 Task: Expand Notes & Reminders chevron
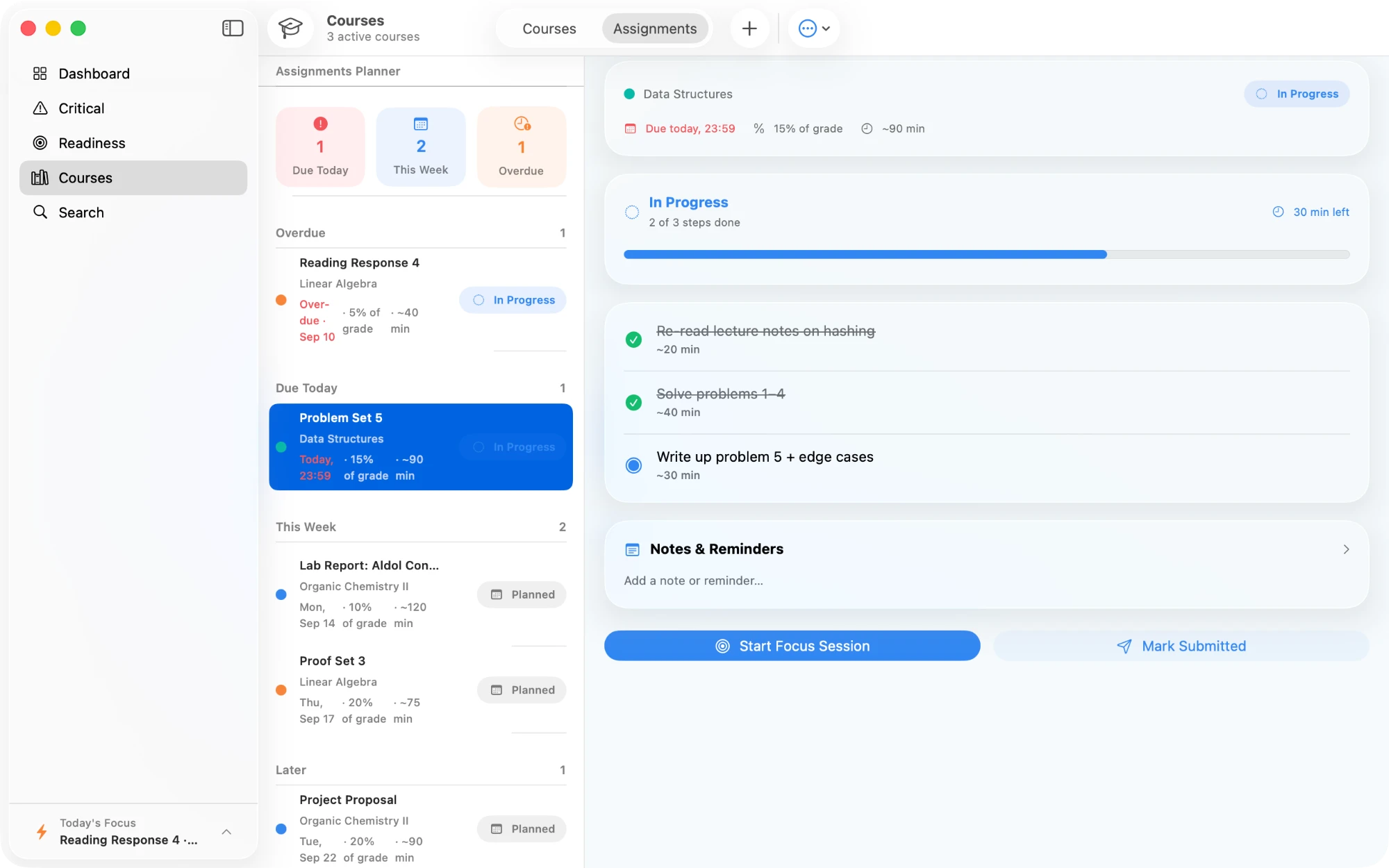click(x=1346, y=549)
